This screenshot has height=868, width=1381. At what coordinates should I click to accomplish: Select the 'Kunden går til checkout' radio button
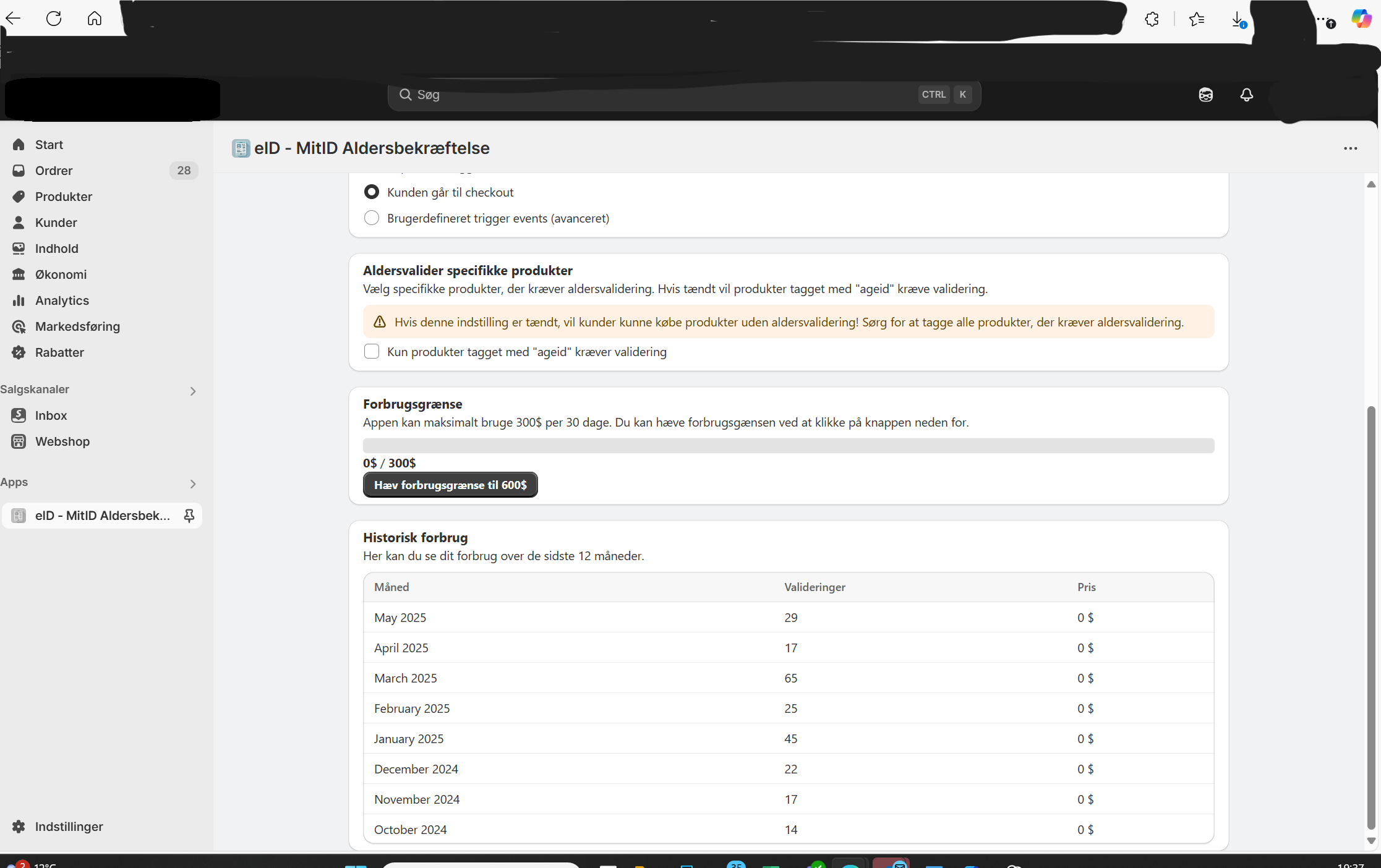pyautogui.click(x=371, y=192)
